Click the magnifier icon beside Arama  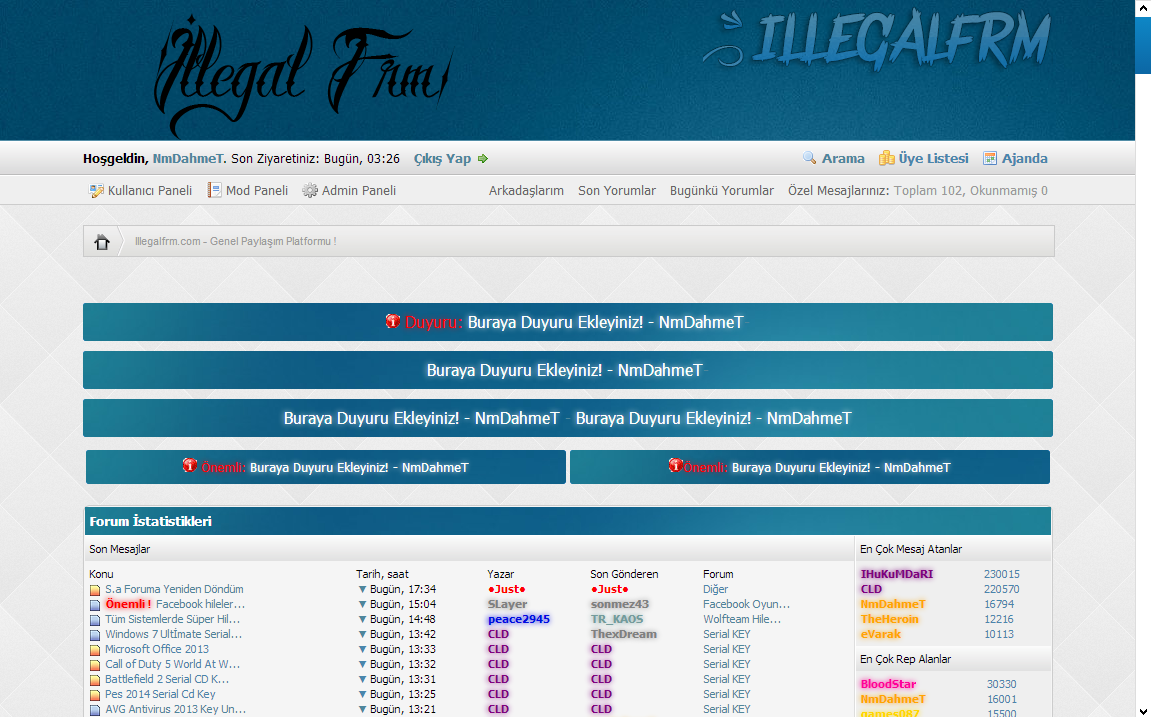pos(810,158)
